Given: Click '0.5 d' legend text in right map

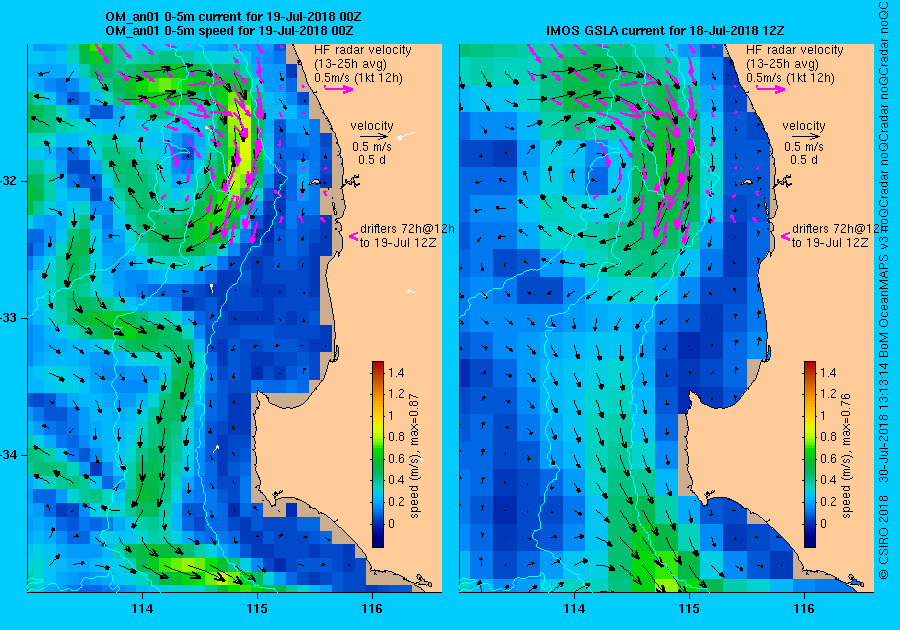Looking at the screenshot, I should (x=804, y=160).
